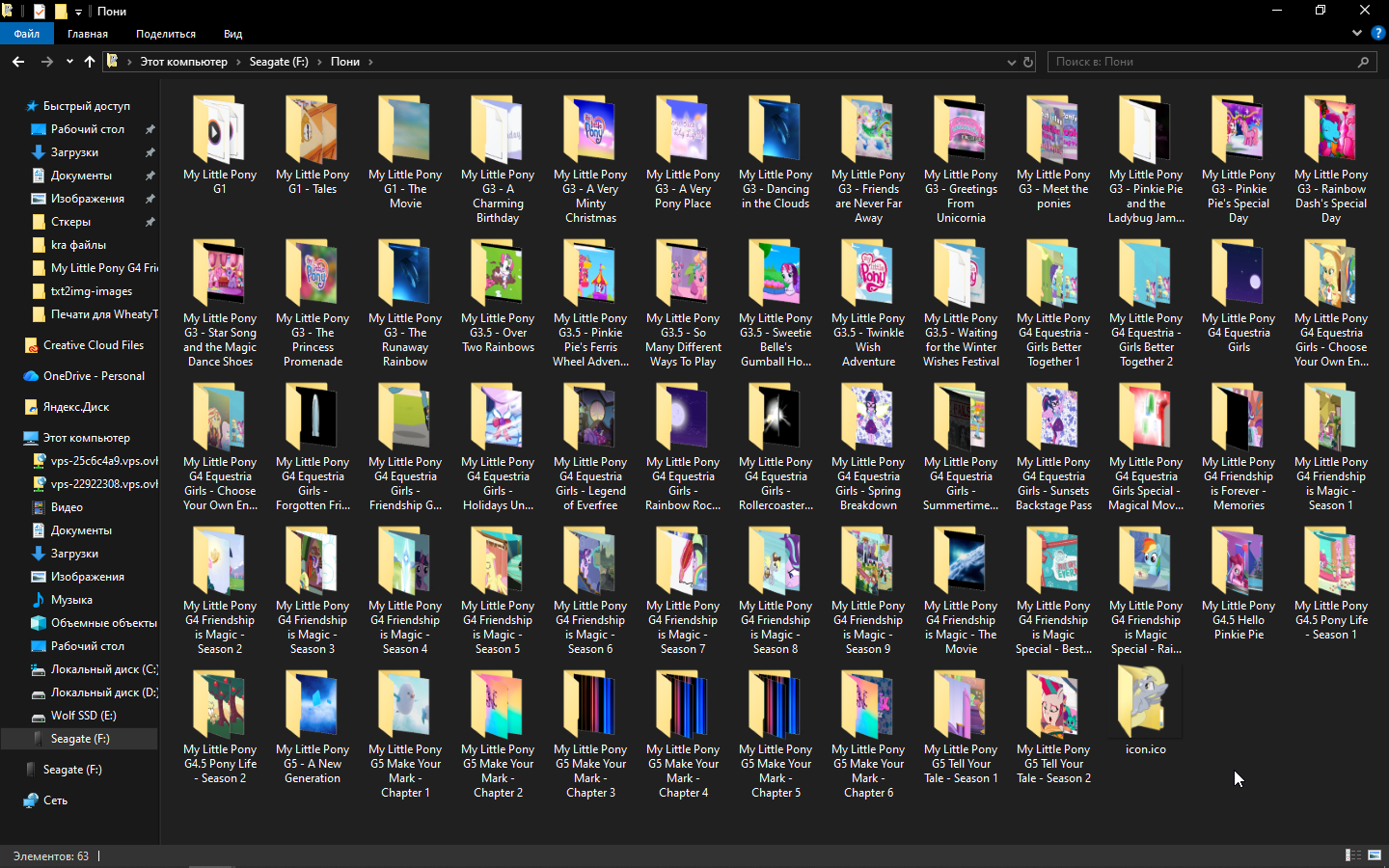Switch to large thumbnails view
1389x868 pixels.
pos(1375,855)
